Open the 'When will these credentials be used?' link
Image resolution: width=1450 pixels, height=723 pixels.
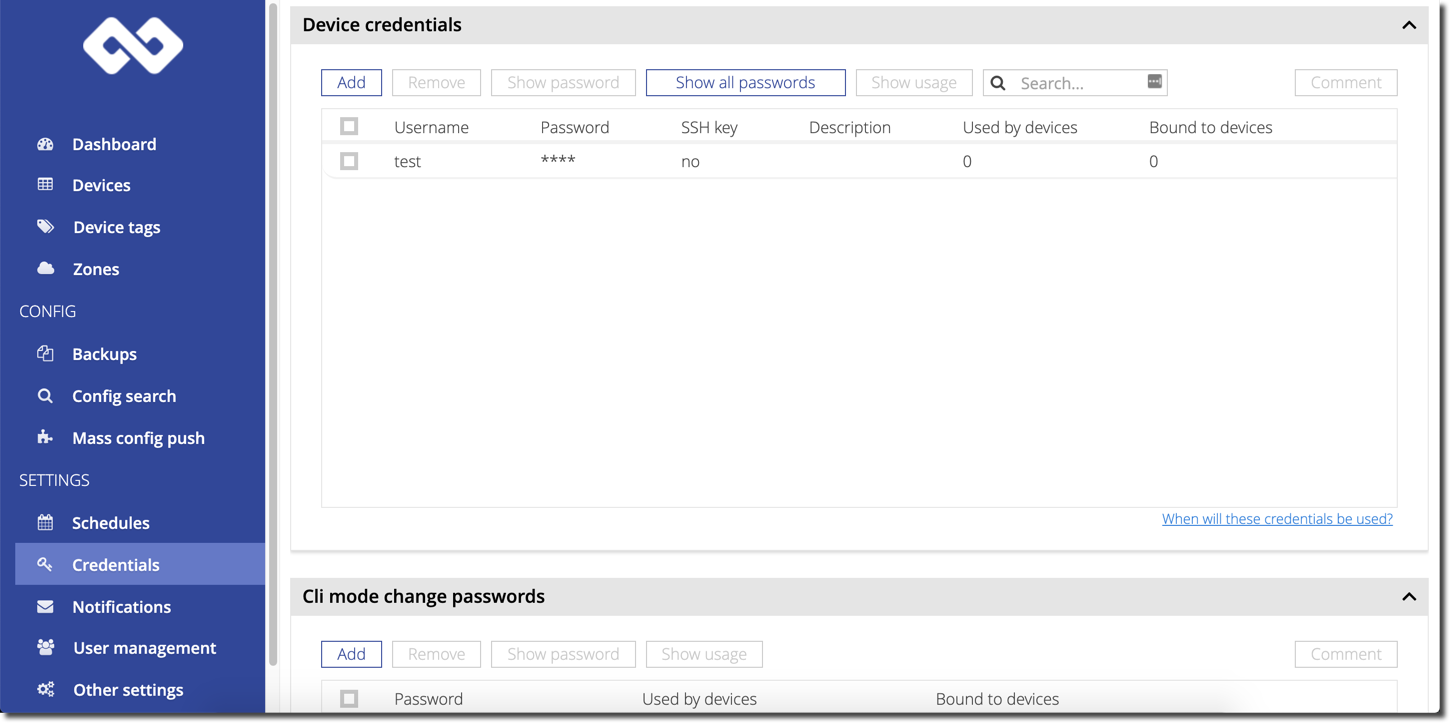pos(1277,519)
